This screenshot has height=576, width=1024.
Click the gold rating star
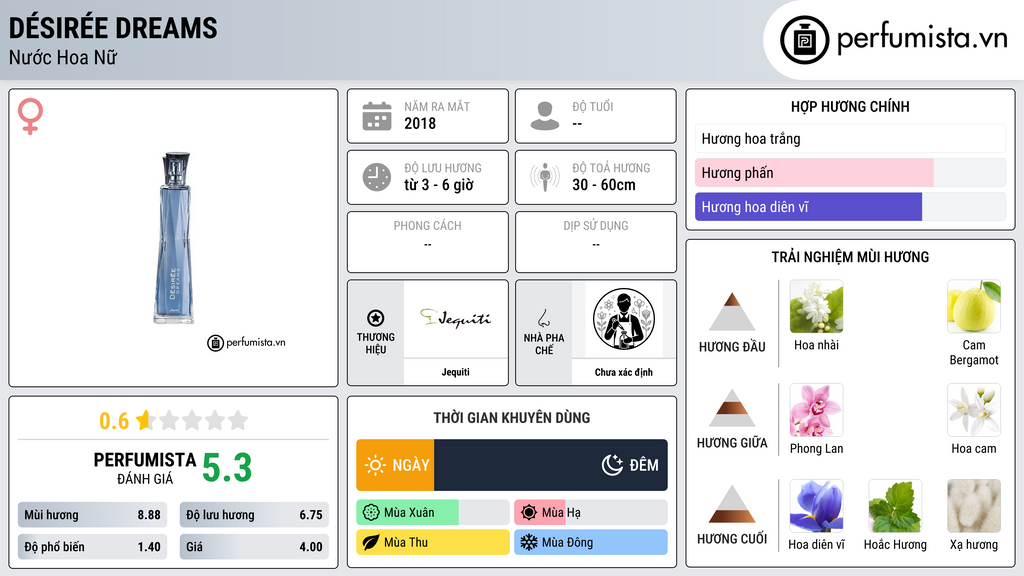pos(145,420)
